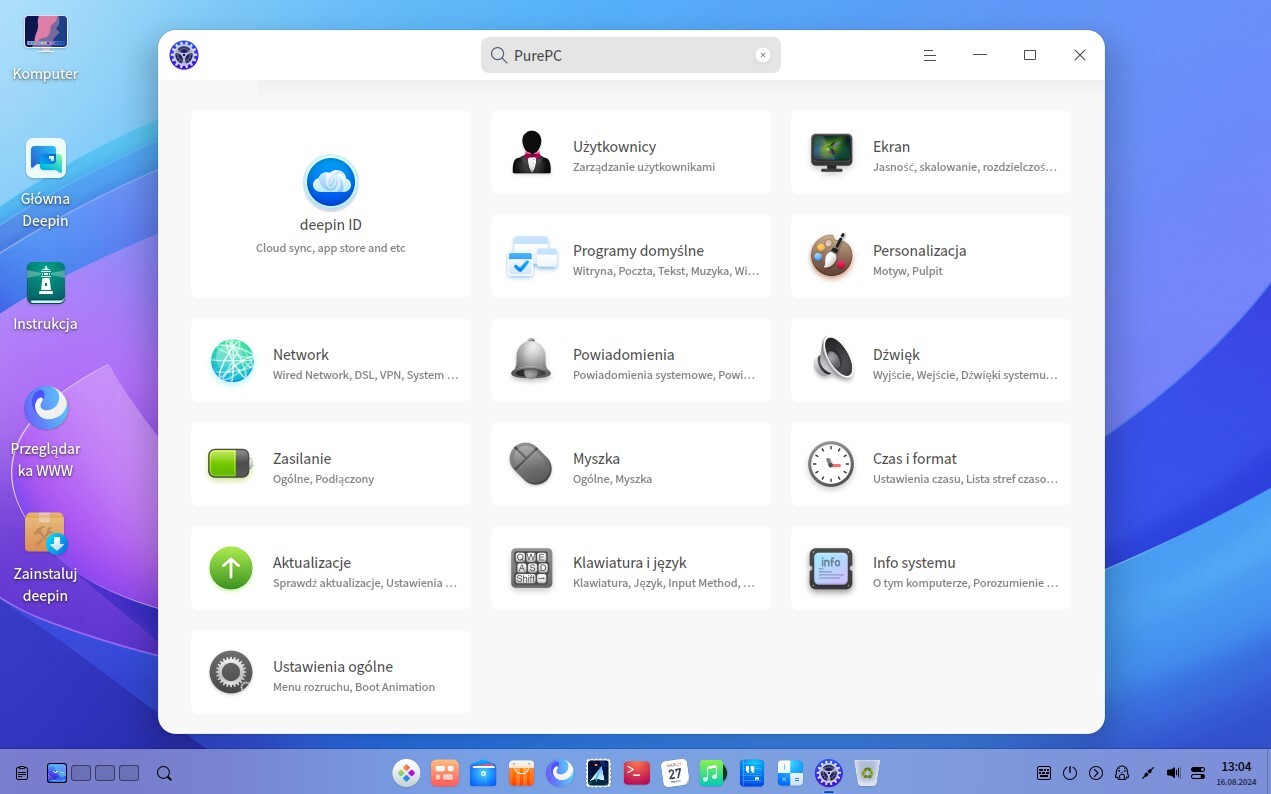Open the Trash from the dock

[x=866, y=772]
